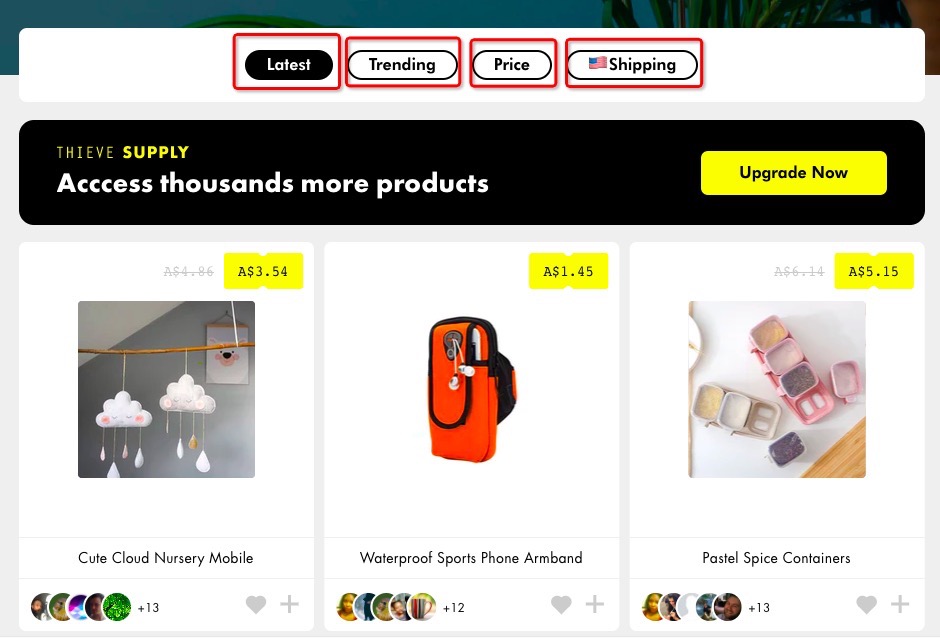
Task: Open Waterproof Sports Phone Armband title link
Action: pos(471,558)
